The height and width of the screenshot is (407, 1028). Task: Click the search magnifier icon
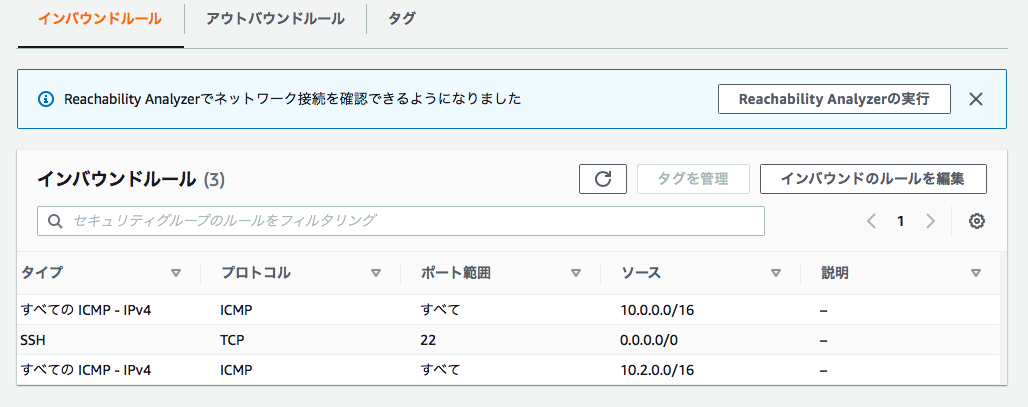click(55, 221)
